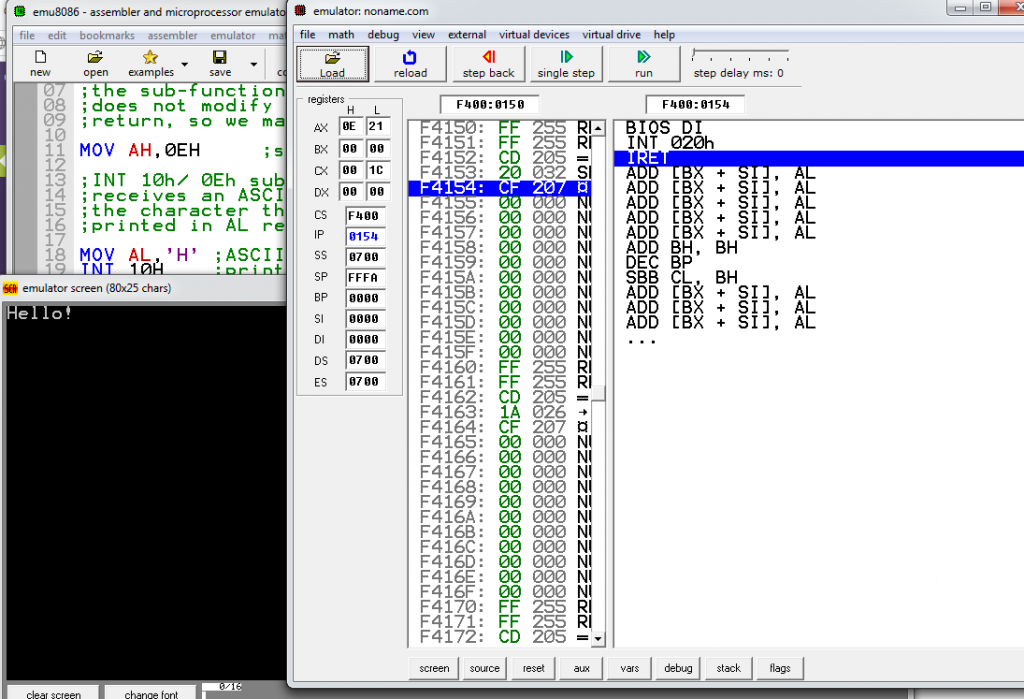Select memory row F4170
This screenshot has height=699, width=1024.
(x=500, y=607)
